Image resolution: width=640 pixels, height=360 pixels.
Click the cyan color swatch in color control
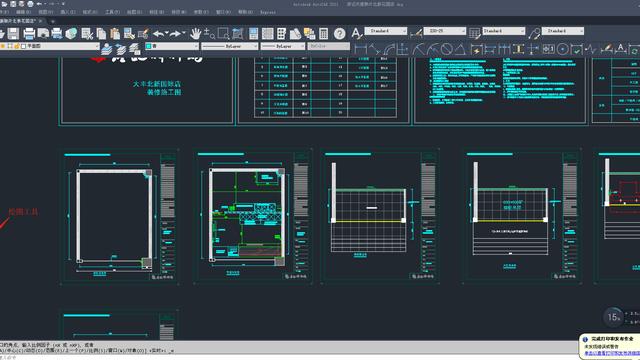[x=149, y=46]
